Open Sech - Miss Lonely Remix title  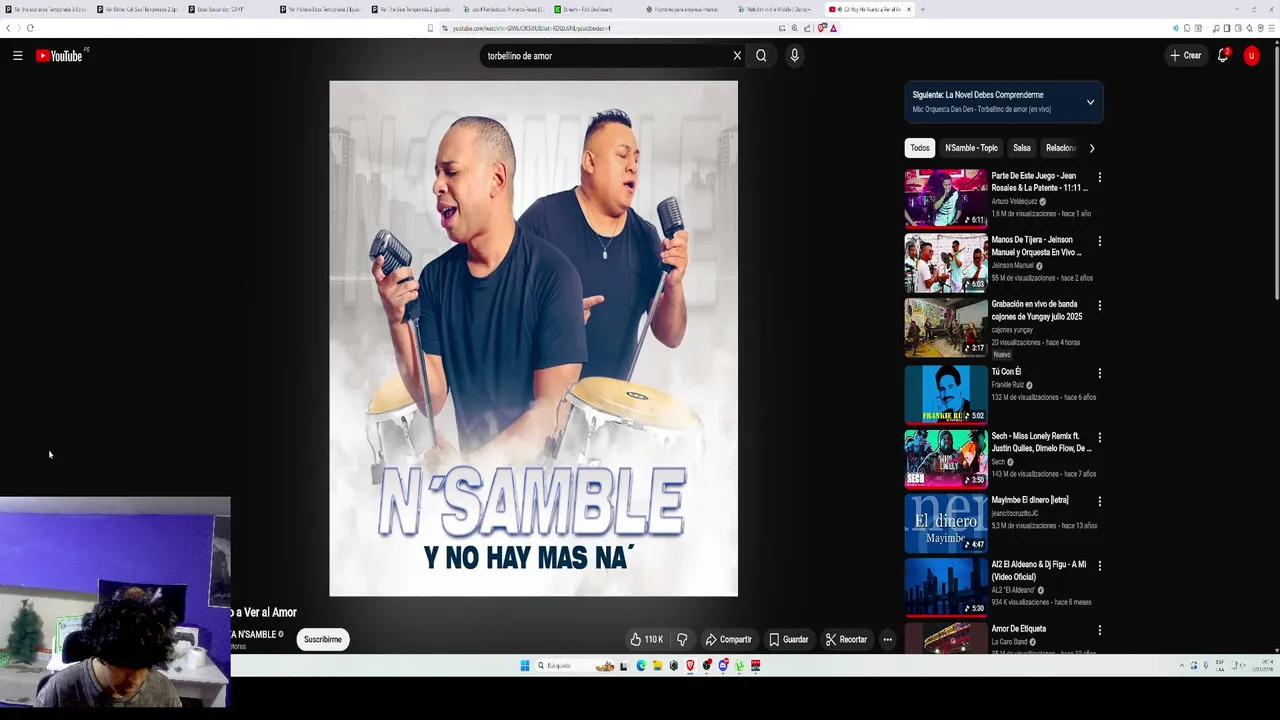[1041, 442]
